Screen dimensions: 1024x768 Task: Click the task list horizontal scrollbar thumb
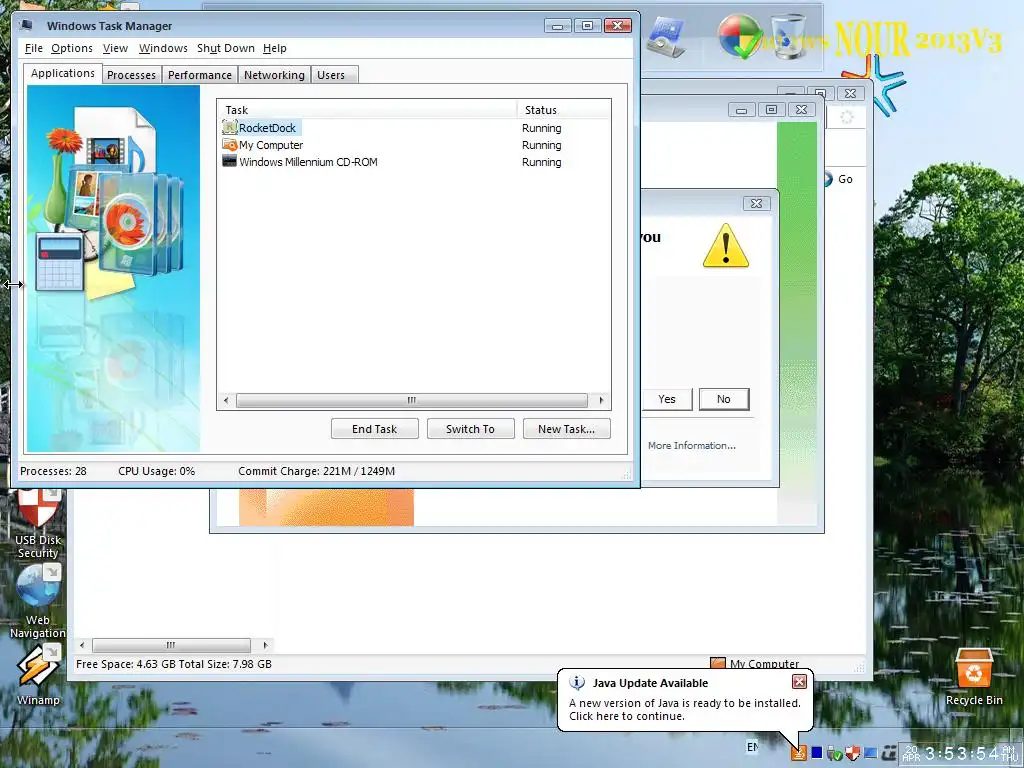pyautogui.click(x=411, y=400)
